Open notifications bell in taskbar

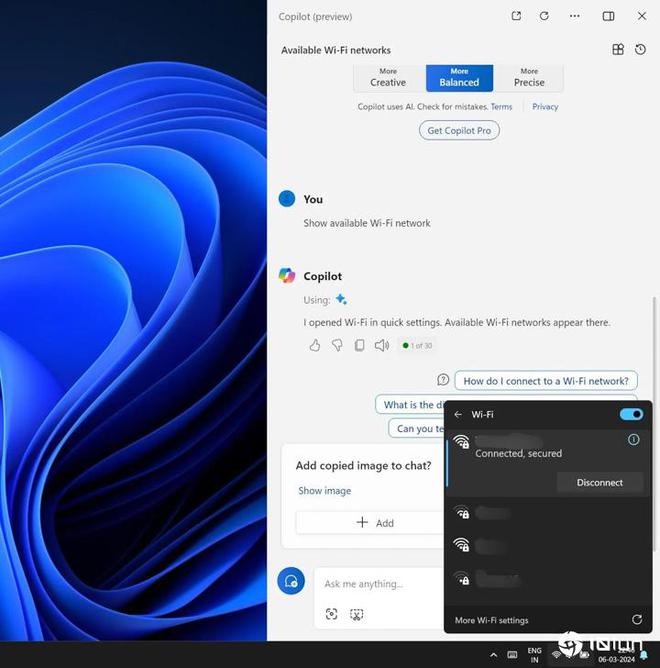click(644, 655)
